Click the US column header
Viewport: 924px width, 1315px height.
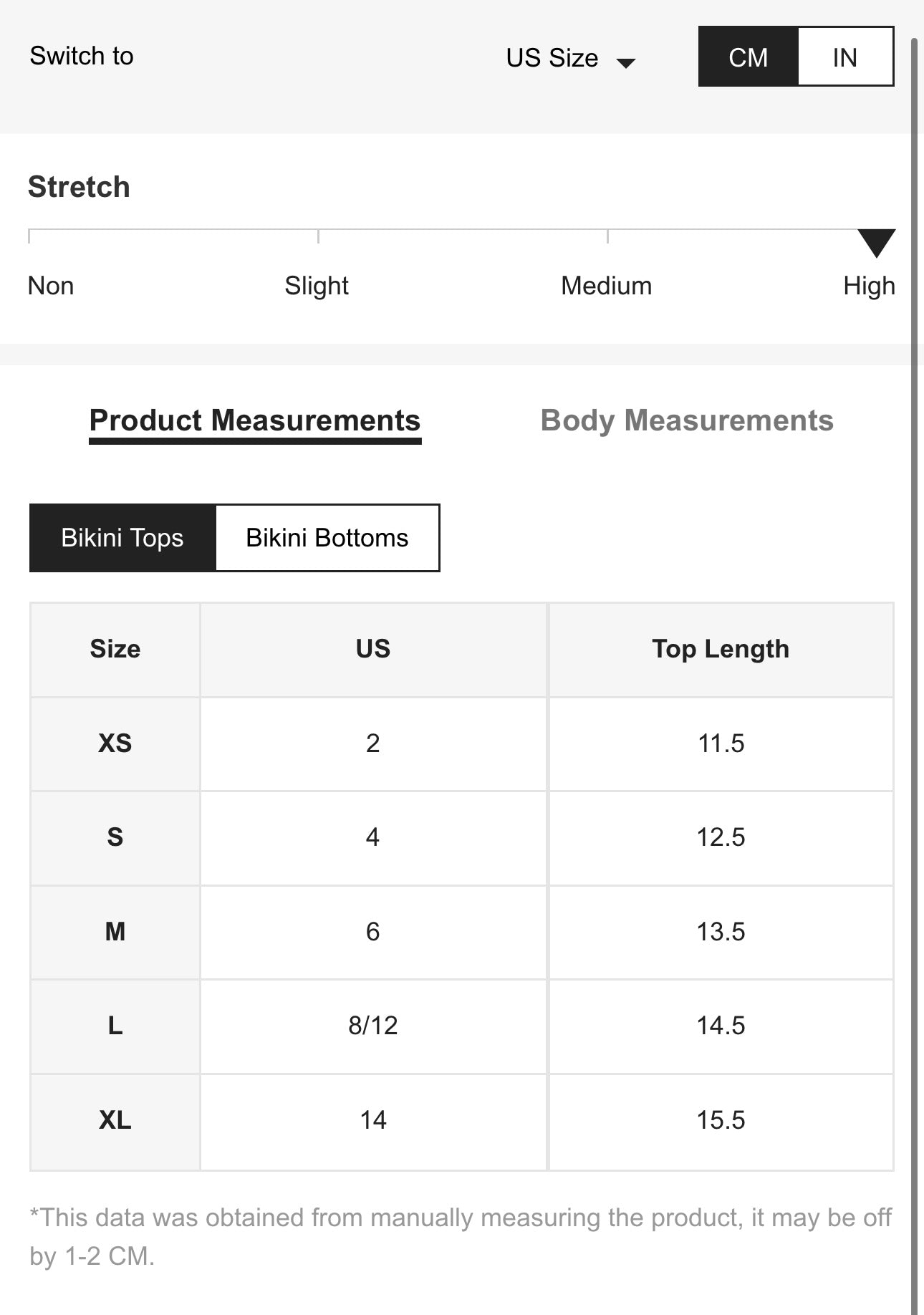click(x=373, y=649)
